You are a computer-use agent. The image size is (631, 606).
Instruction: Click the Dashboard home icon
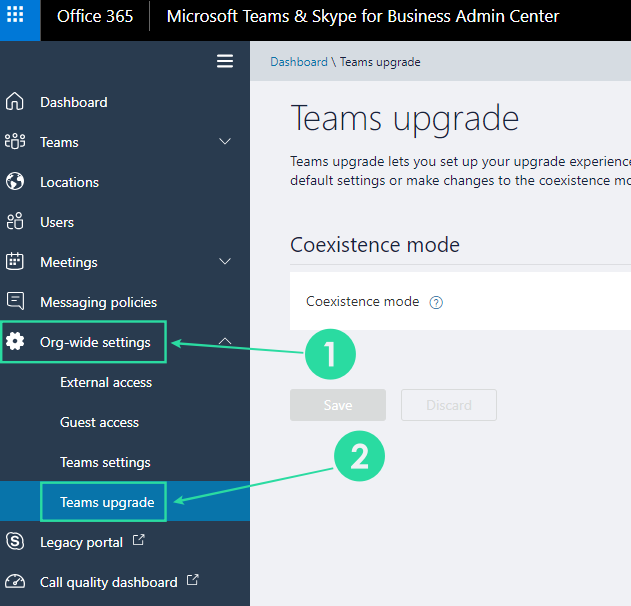pos(15,102)
